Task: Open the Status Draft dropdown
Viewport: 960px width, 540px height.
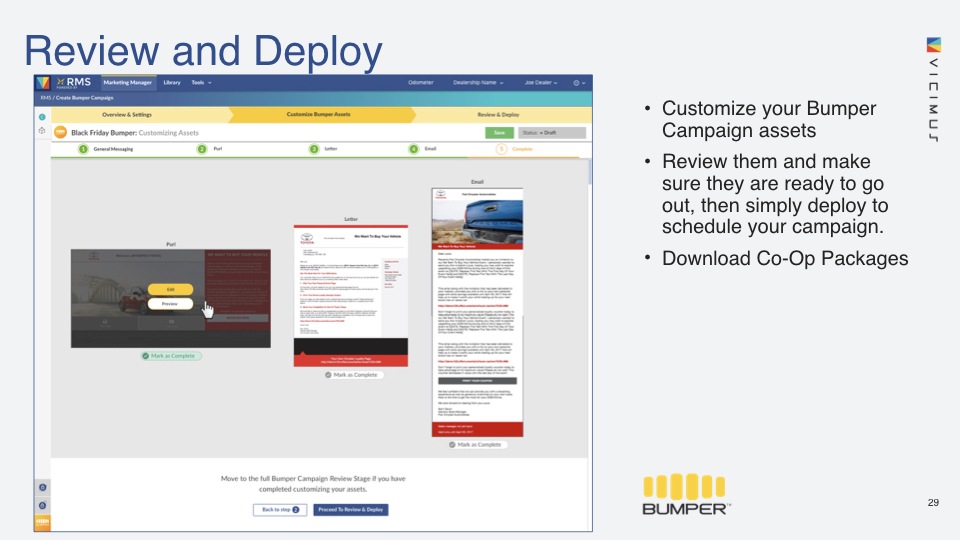Action: [x=552, y=133]
